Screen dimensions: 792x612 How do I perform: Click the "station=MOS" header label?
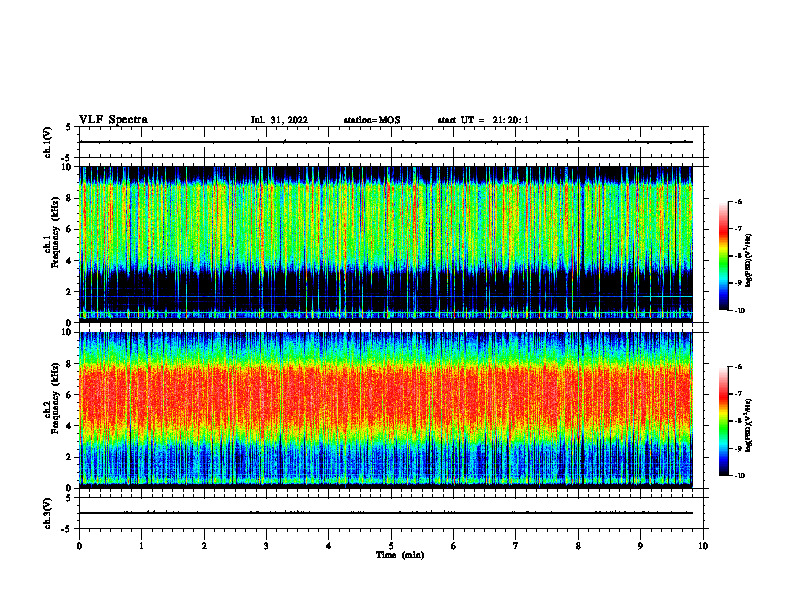[x=372, y=120]
